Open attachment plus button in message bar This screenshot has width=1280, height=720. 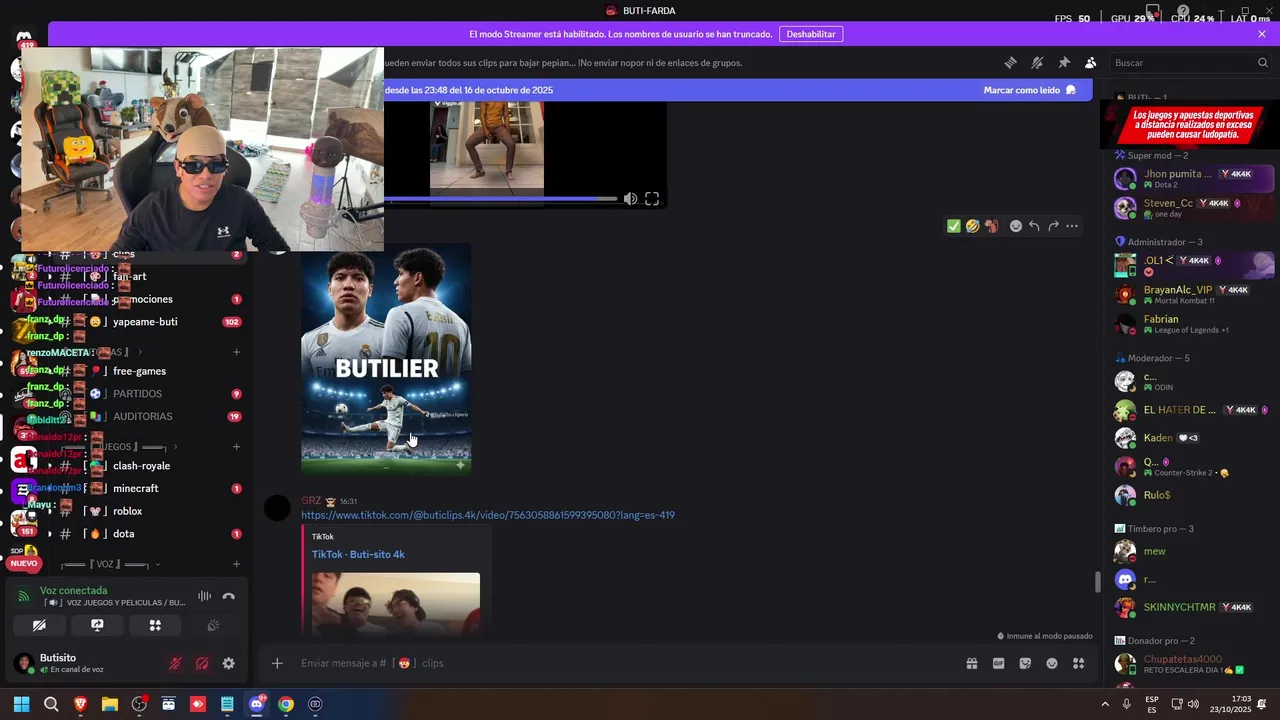[277, 663]
